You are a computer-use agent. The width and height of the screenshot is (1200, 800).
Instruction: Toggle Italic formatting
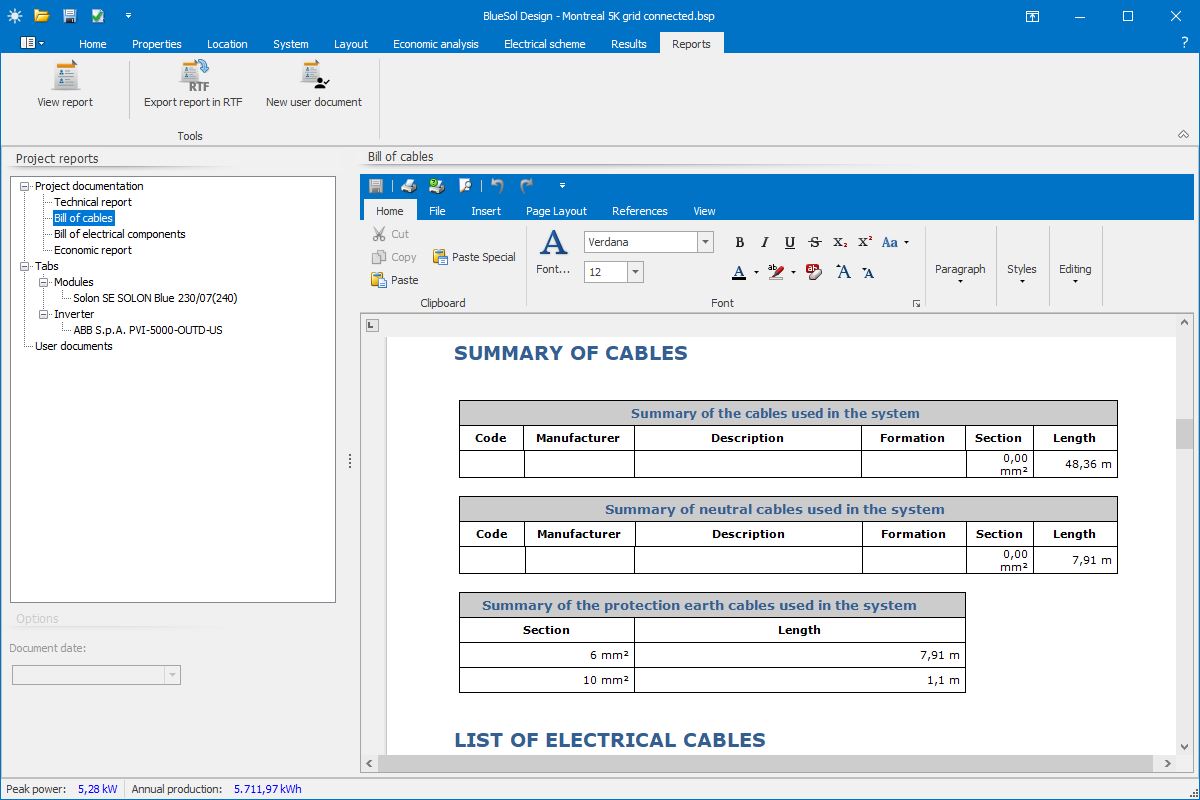point(765,242)
